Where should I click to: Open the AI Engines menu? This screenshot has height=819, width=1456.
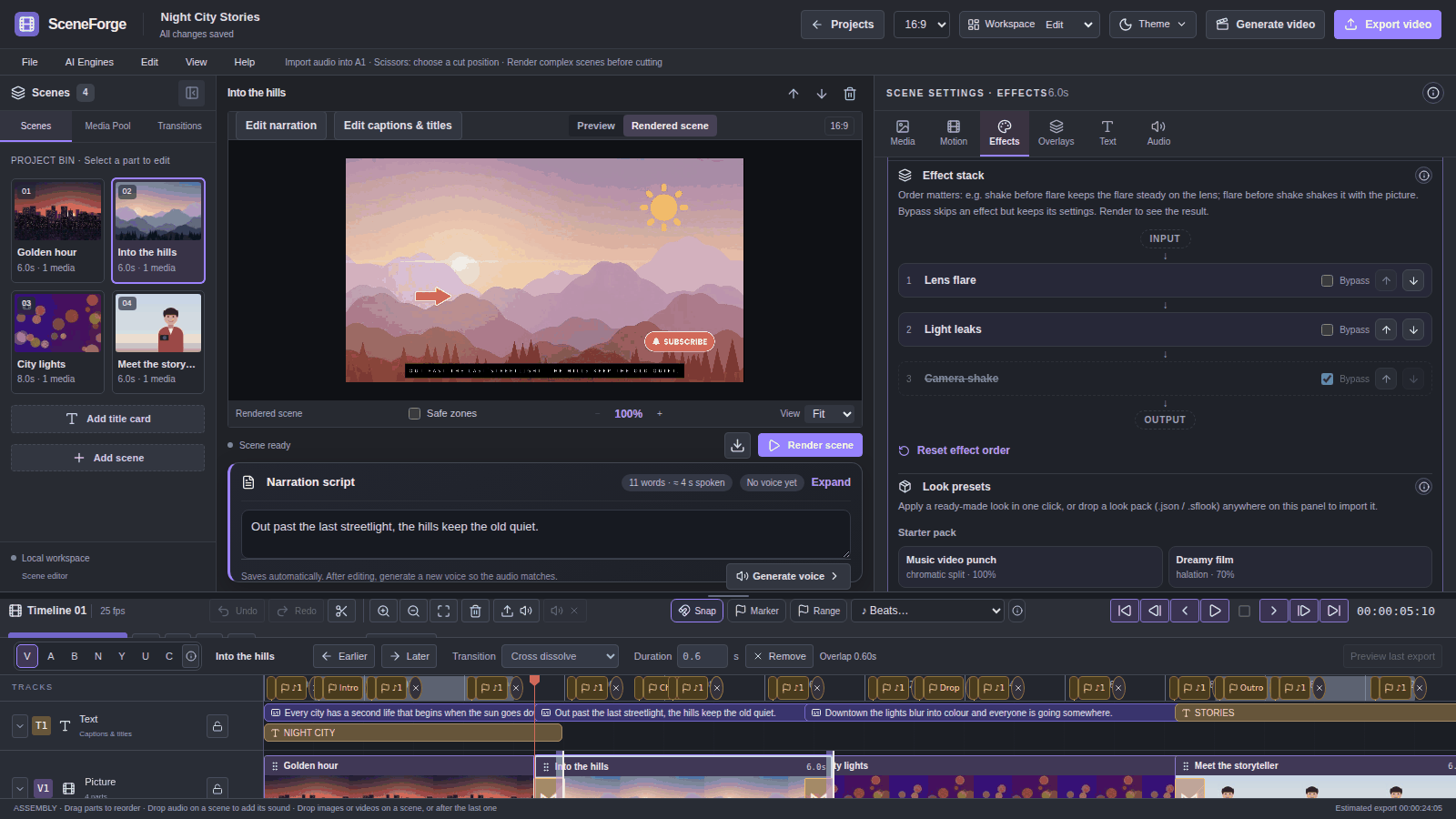[89, 62]
